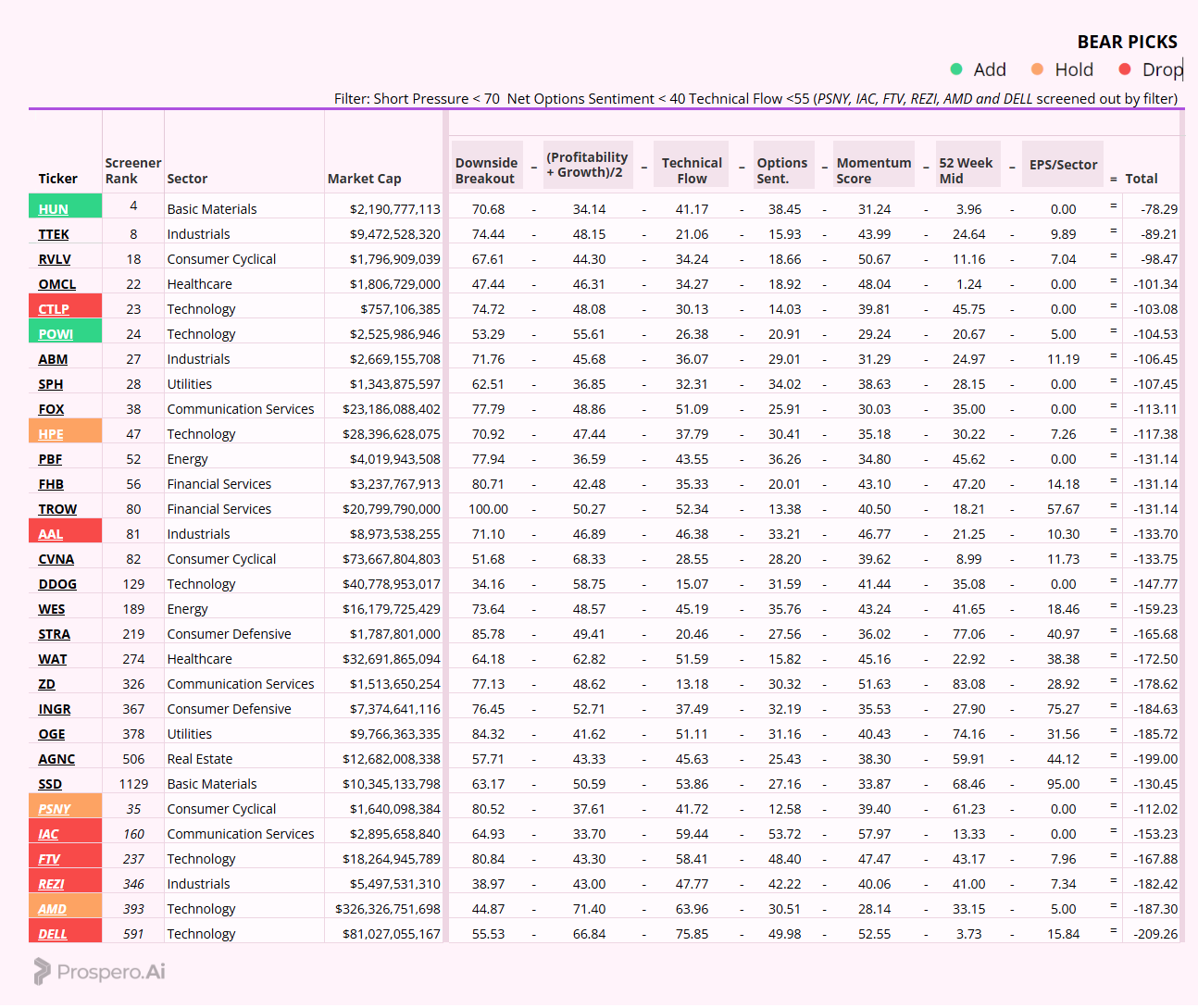Click the red Drop legend dot
1198x1008 pixels.
pyautogui.click(x=1125, y=69)
